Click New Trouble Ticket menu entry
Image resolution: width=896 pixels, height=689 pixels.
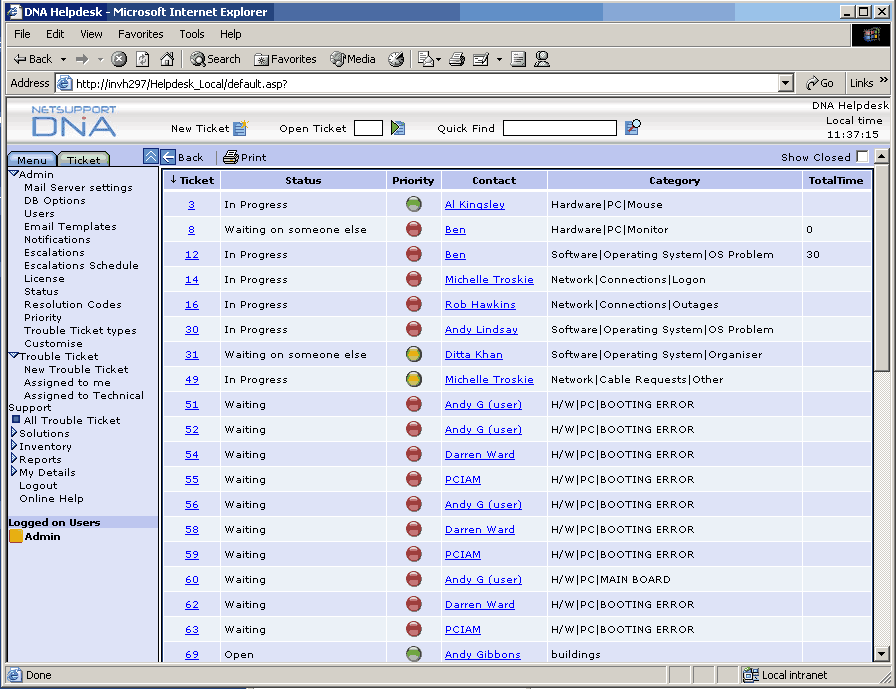(x=76, y=369)
